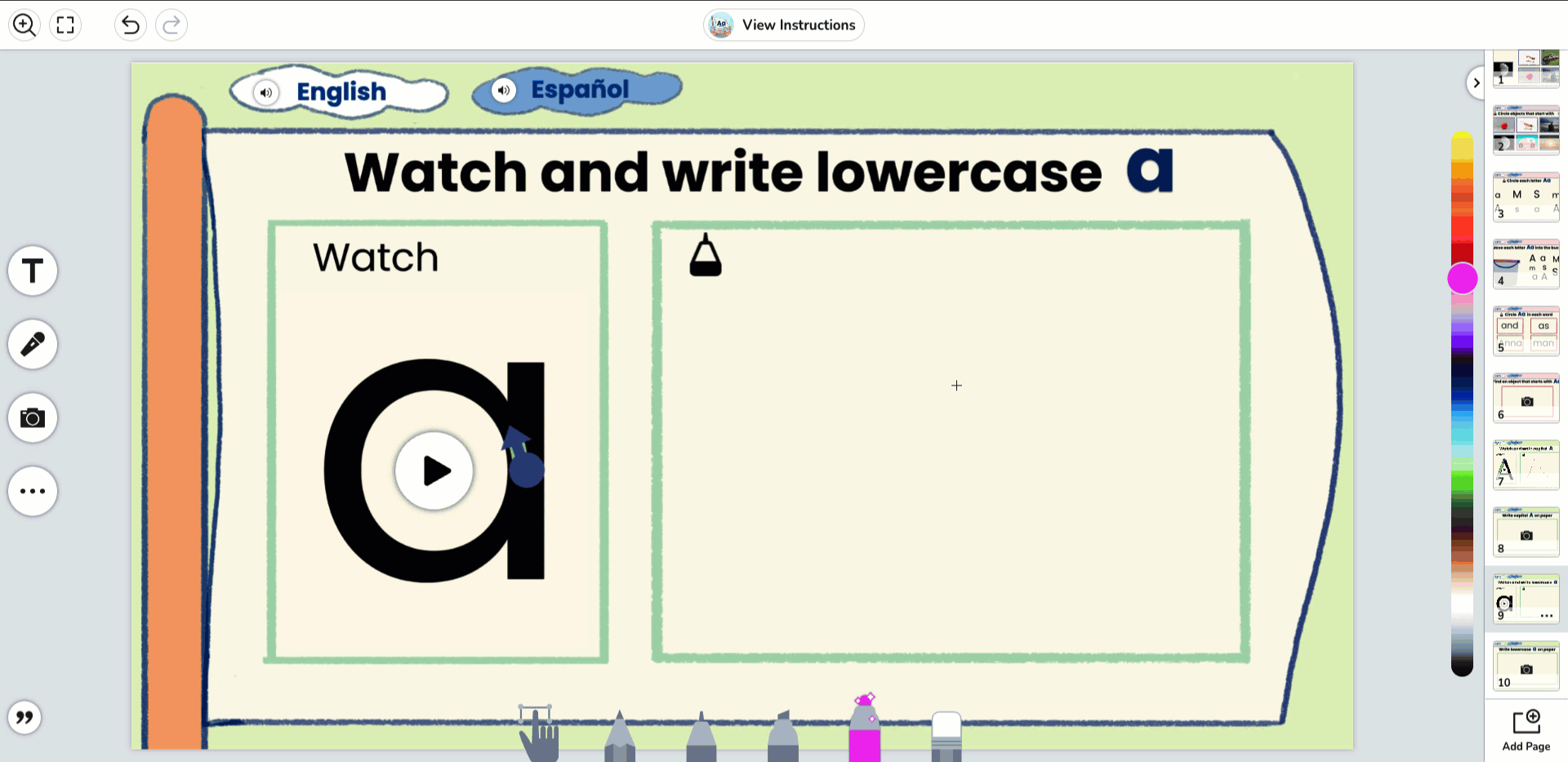Image resolution: width=1568 pixels, height=762 pixels.
Task: Open page 5 thumbnail
Action: pos(1526,331)
